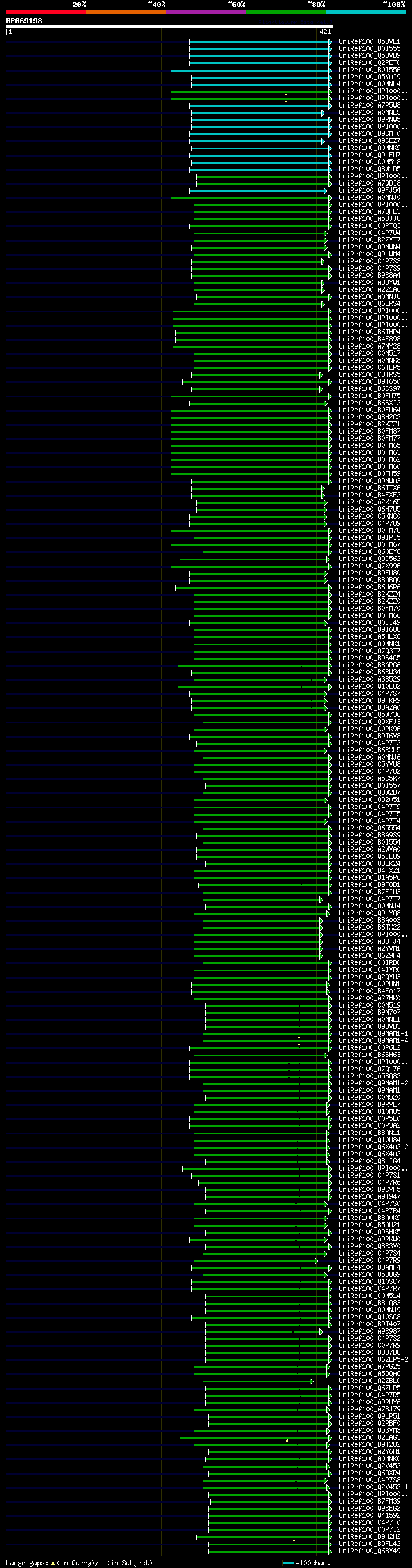Select the UniRef100_C0M518 label

click(370, 162)
